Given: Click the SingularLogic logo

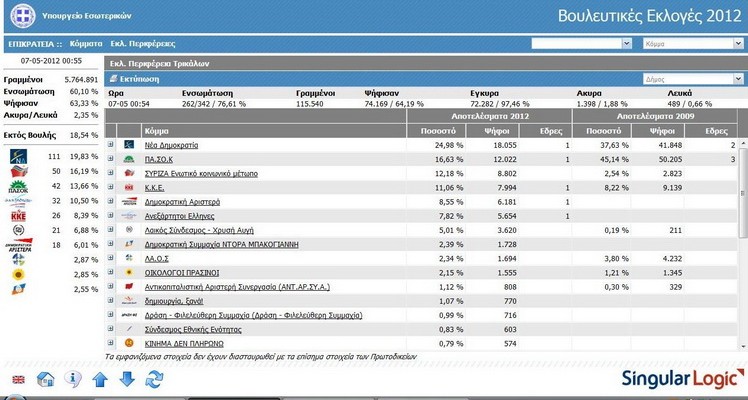Looking at the screenshot, I should click(683, 379).
